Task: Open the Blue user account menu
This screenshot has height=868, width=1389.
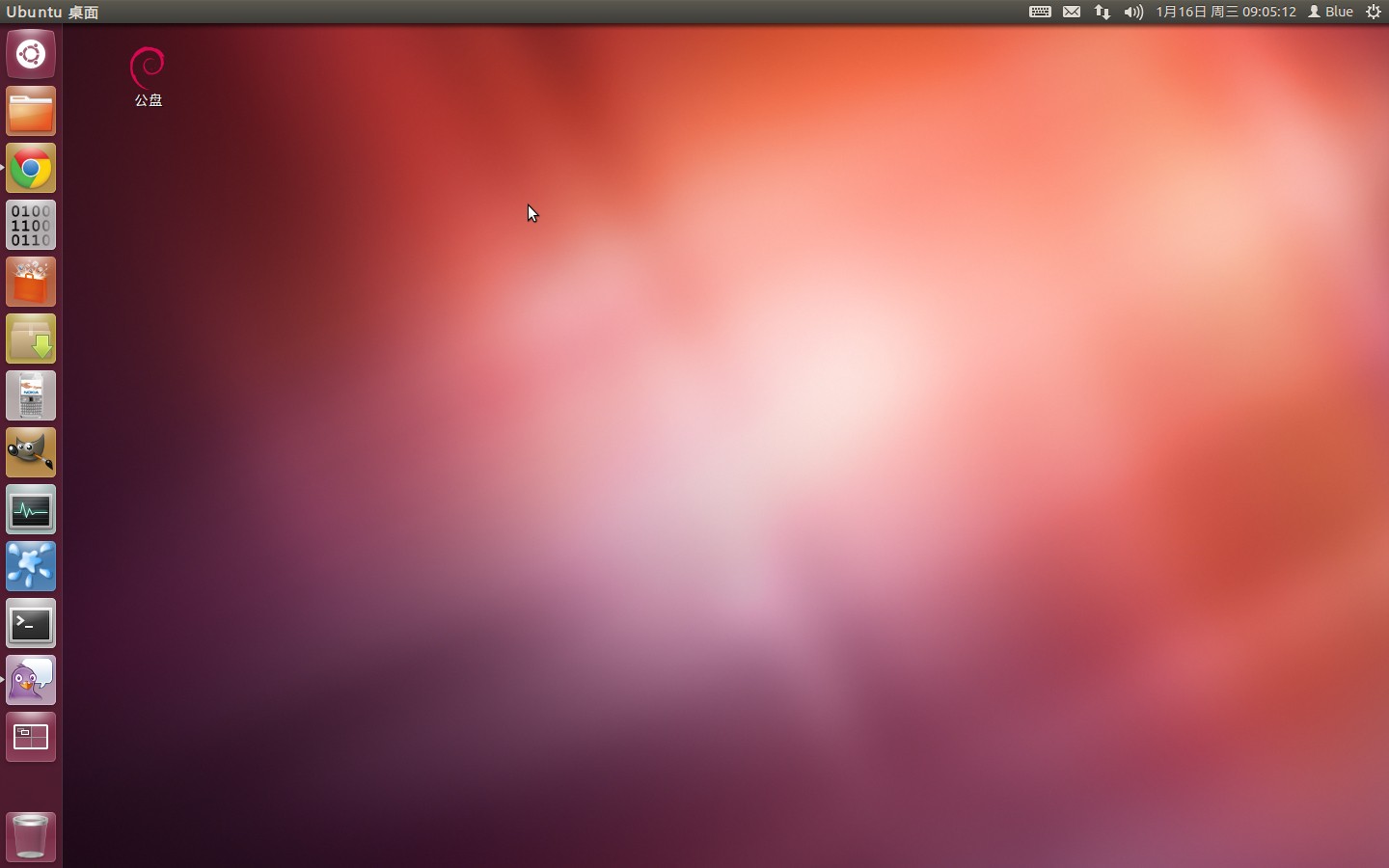Action: tap(1331, 12)
